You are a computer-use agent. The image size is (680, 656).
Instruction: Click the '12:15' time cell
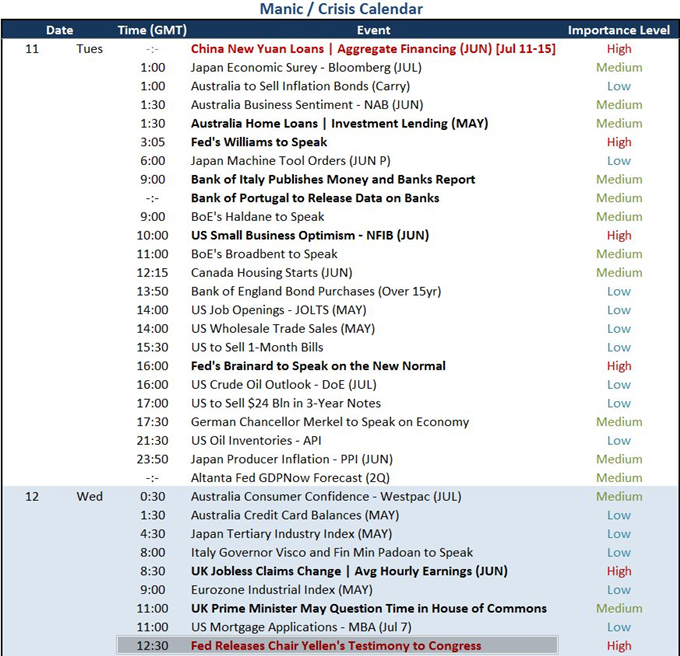coord(152,273)
